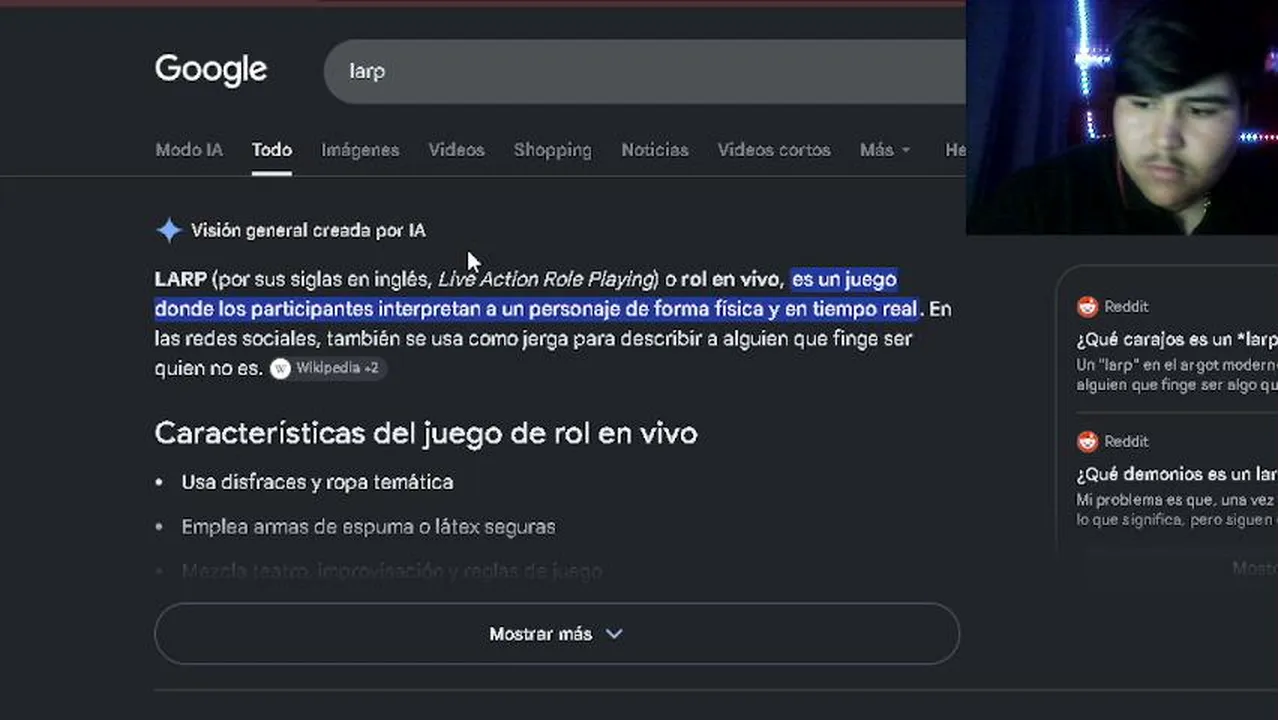
Task: Click the first Reddit icon, above "¿Qué carajos"
Action: tap(1087, 307)
